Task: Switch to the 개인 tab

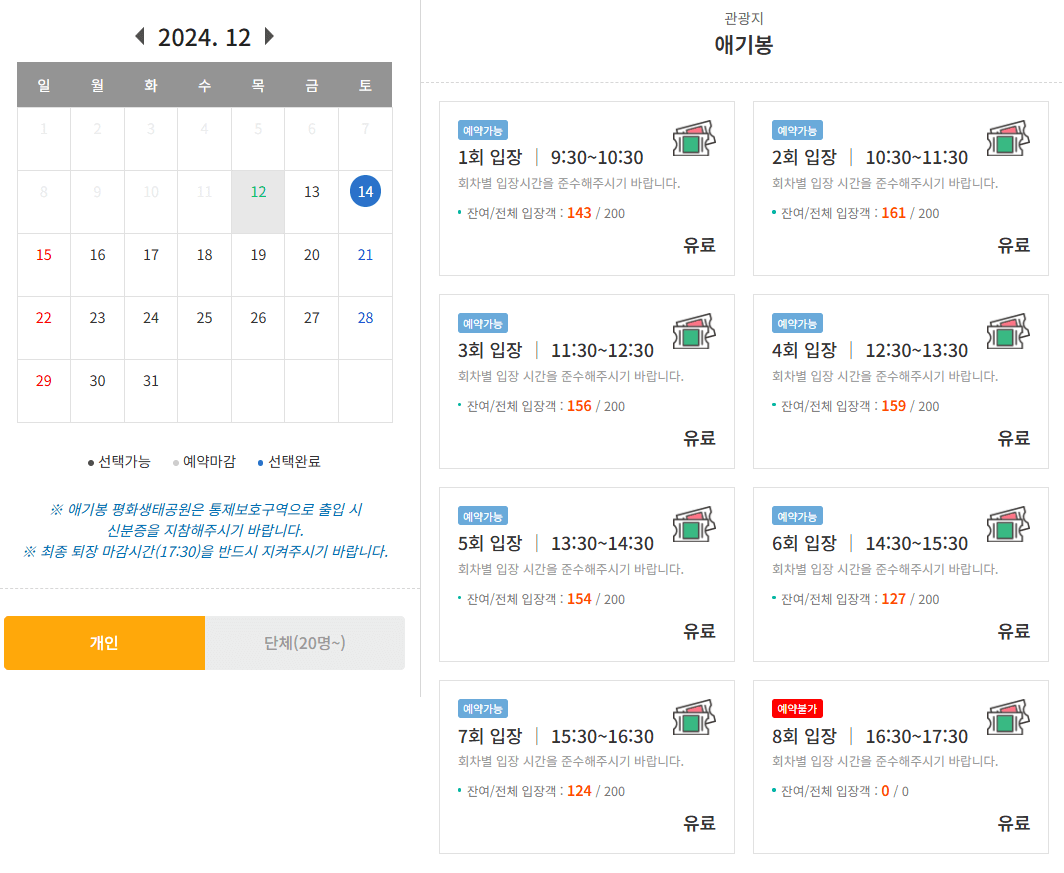Action: click(104, 643)
